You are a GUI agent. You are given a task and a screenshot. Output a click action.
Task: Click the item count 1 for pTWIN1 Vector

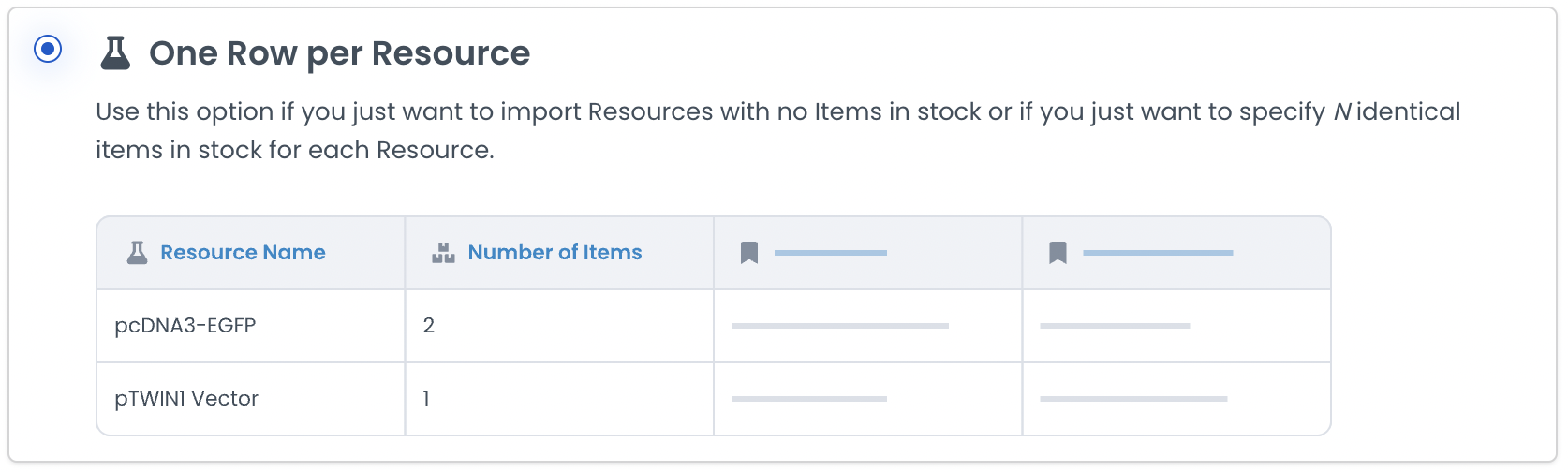point(426,399)
